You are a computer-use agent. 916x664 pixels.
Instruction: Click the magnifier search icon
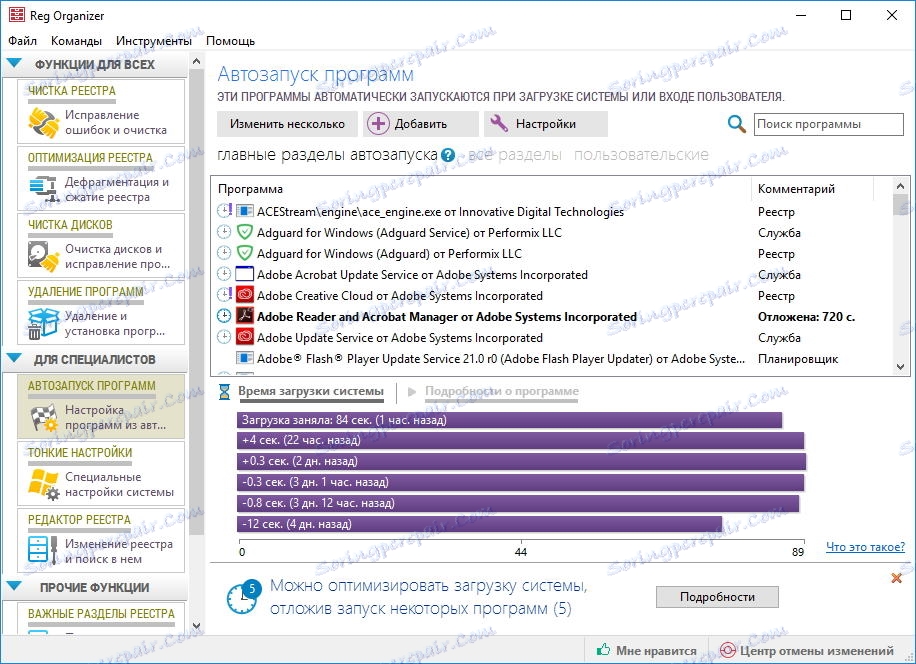pos(736,124)
